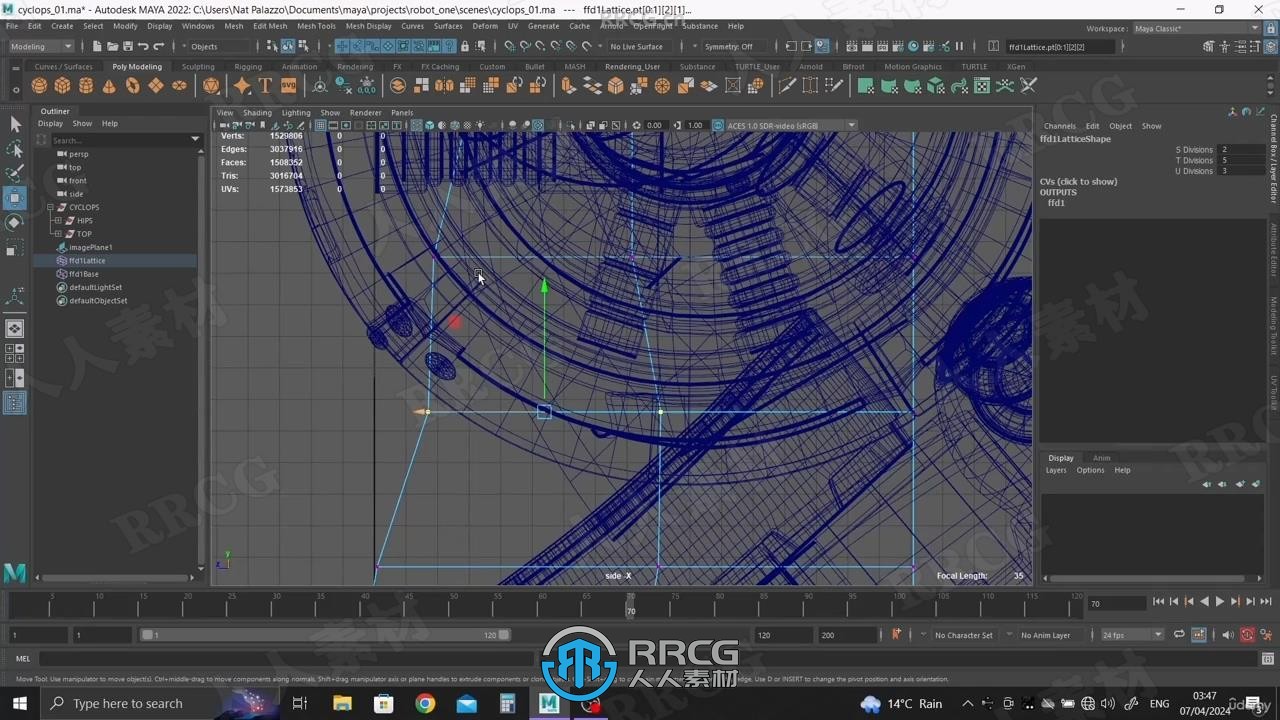Toggle select by hierarchy mode
The width and height of the screenshot is (1280, 720).
273,46
